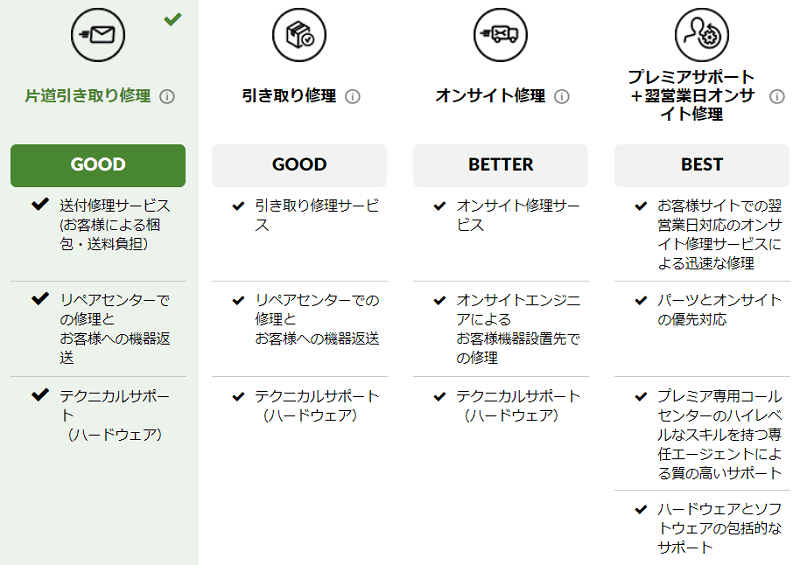
Task: Choose the gray GOOD pickup repair button
Action: point(299,165)
